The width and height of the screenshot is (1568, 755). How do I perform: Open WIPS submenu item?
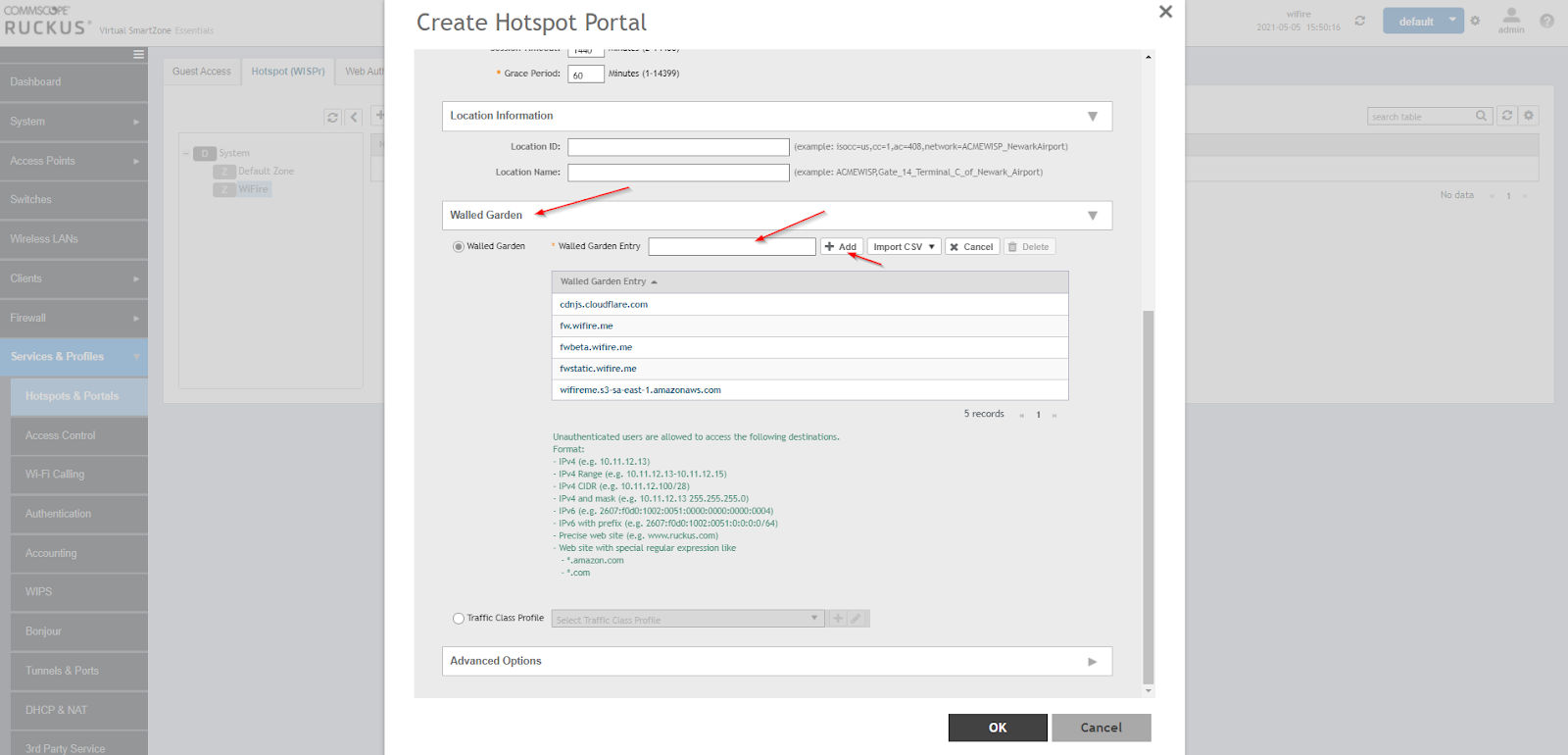[79, 592]
